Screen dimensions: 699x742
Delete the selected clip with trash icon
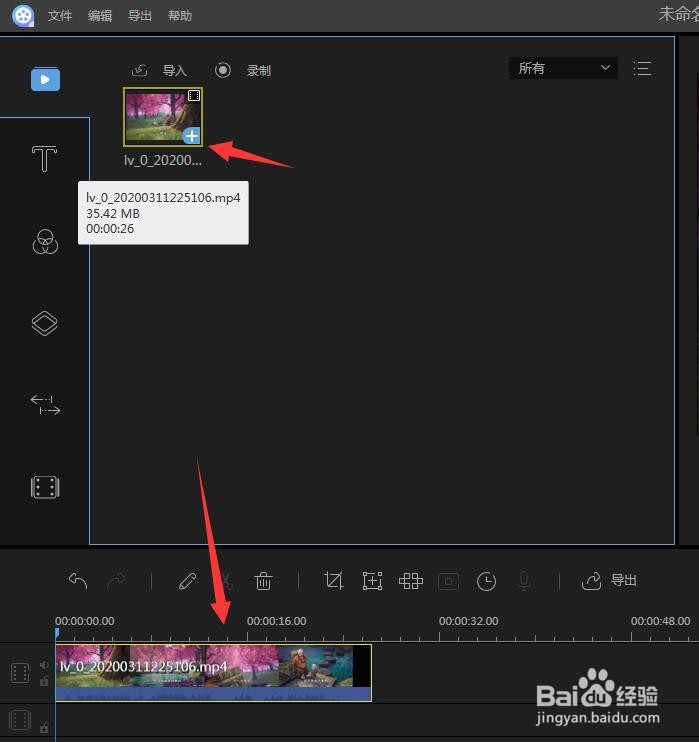[x=263, y=581]
